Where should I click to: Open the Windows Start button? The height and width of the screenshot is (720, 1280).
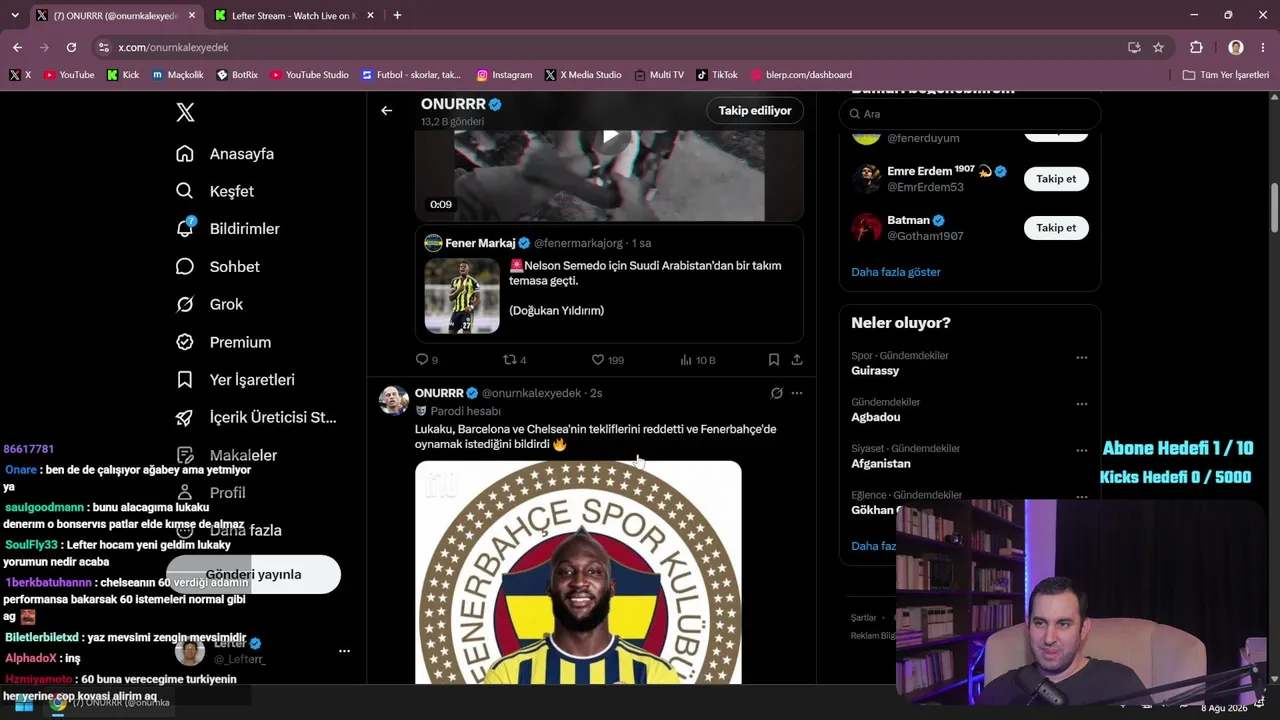[22, 703]
